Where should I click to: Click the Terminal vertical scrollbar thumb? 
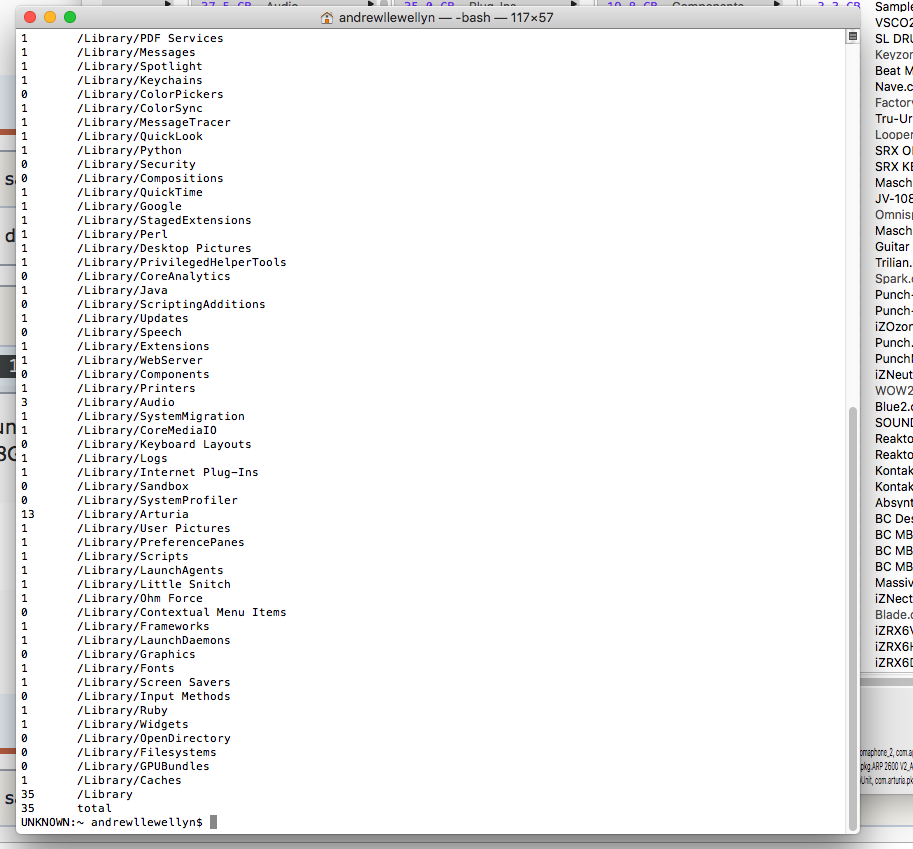click(x=853, y=619)
